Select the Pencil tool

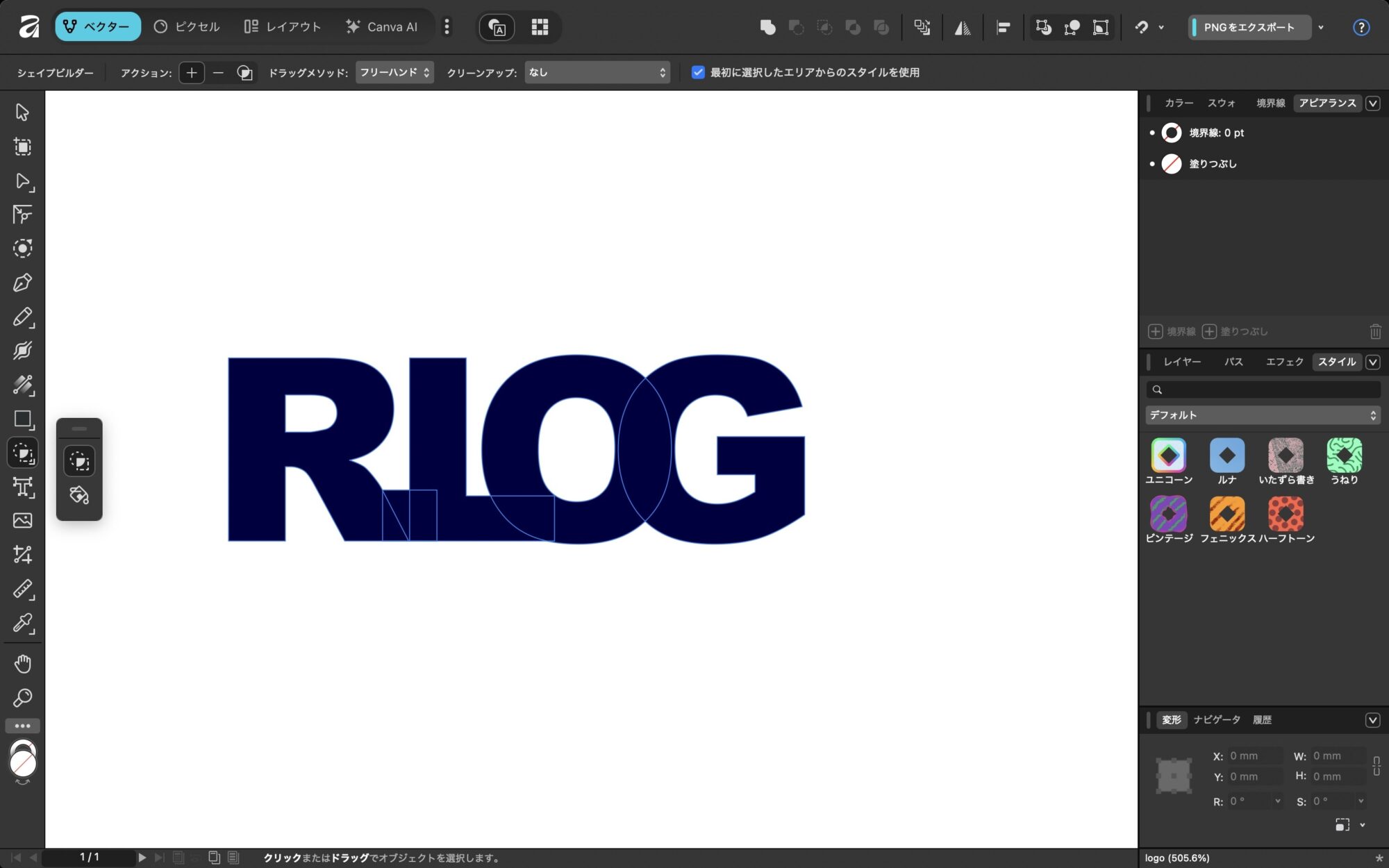click(x=22, y=317)
